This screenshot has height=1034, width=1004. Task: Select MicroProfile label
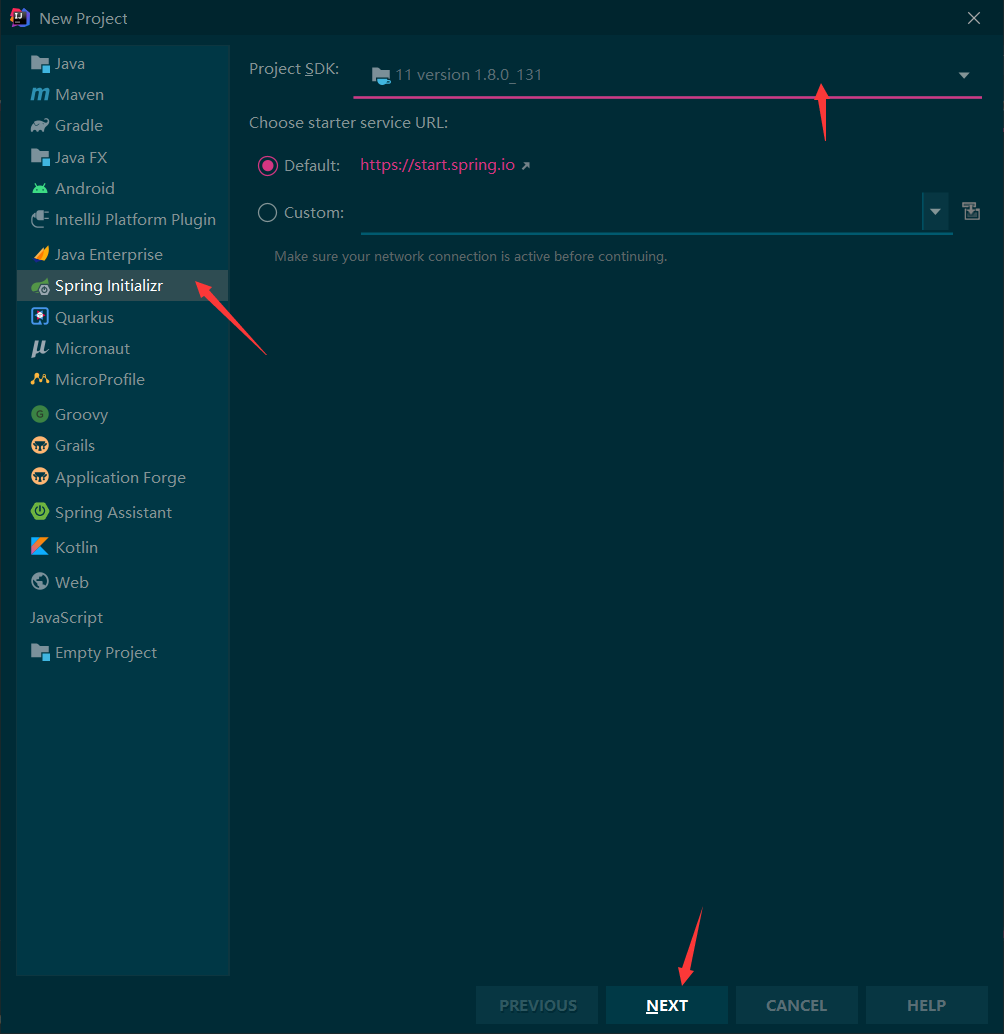(100, 380)
